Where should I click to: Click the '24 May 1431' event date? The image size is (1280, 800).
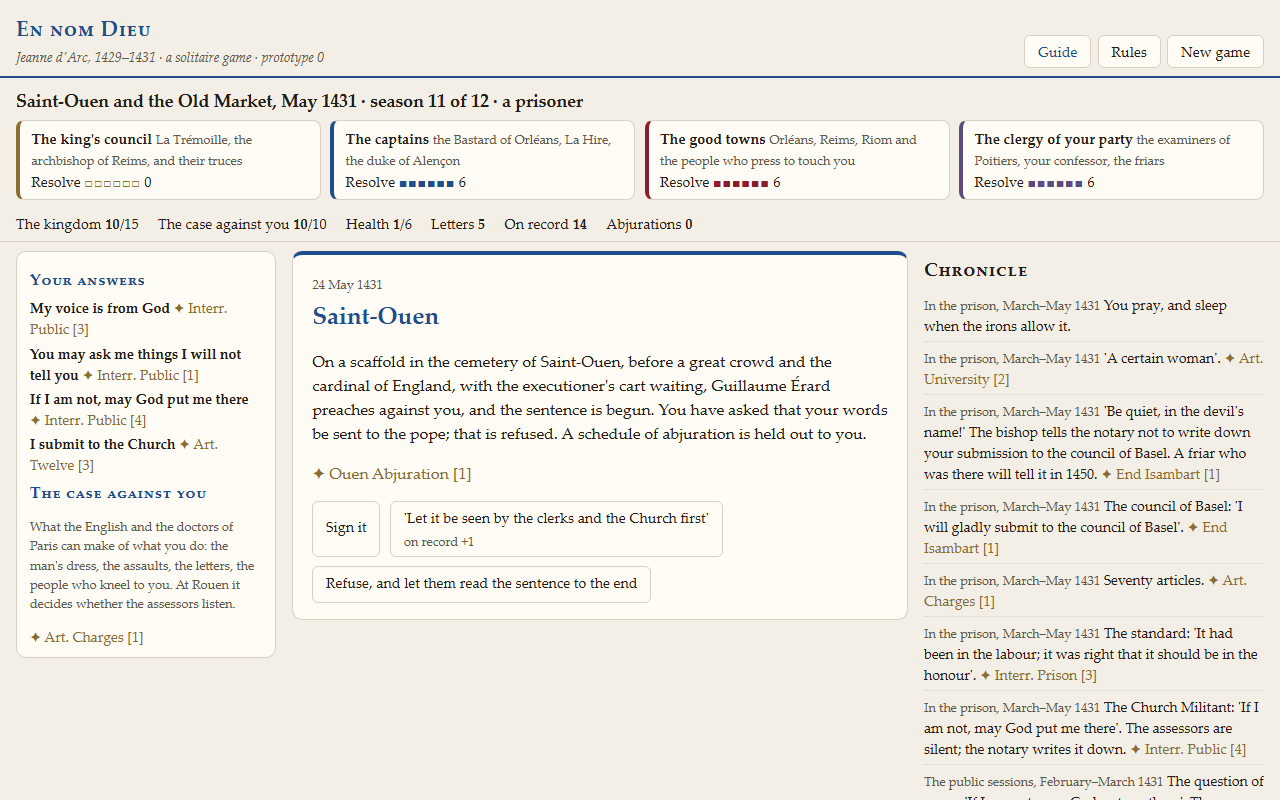click(347, 285)
